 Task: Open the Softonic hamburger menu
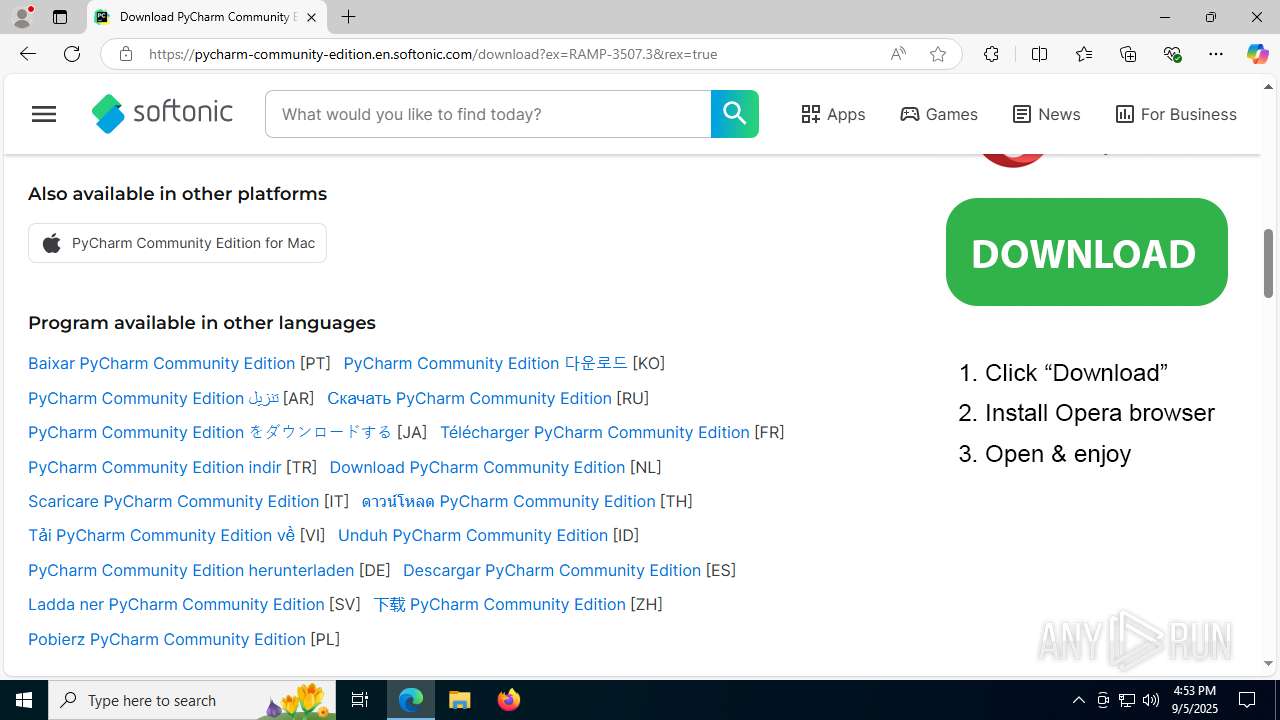tap(44, 114)
